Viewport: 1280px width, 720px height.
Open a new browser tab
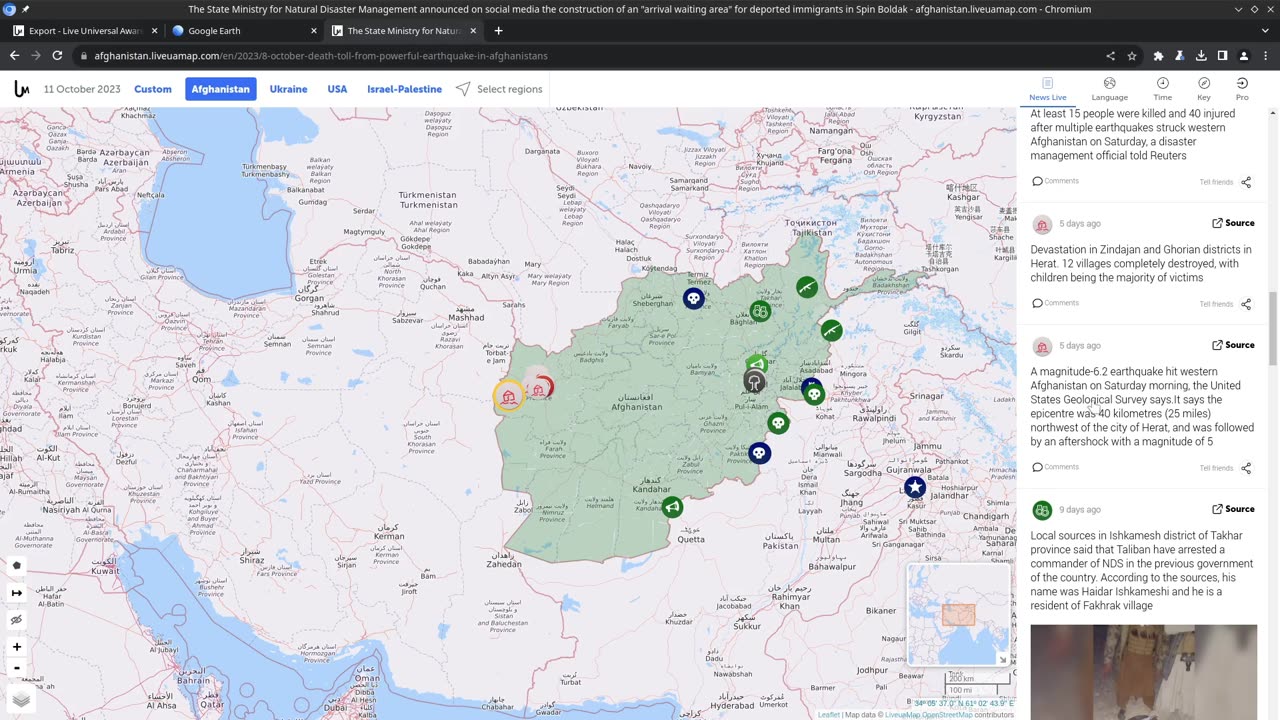498,31
